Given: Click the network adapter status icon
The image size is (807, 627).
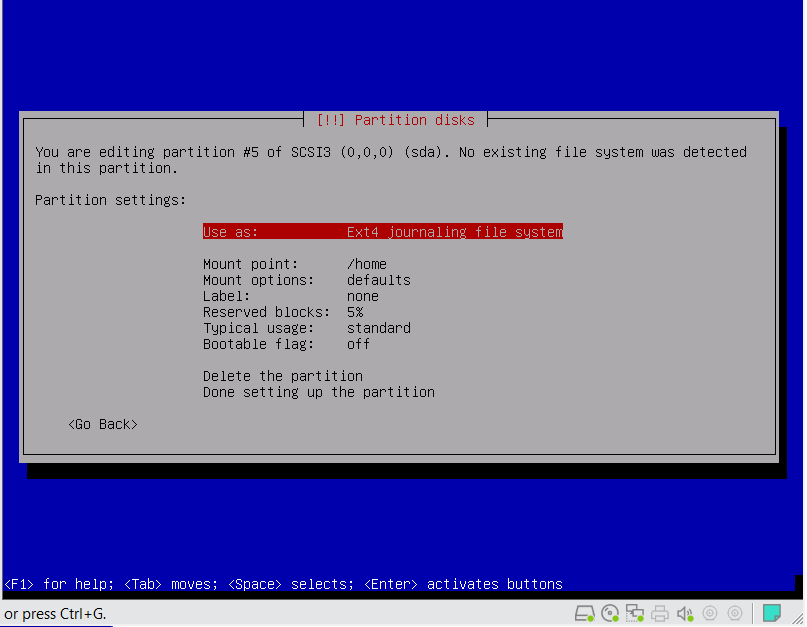Looking at the screenshot, I should pyautogui.click(x=635, y=613).
